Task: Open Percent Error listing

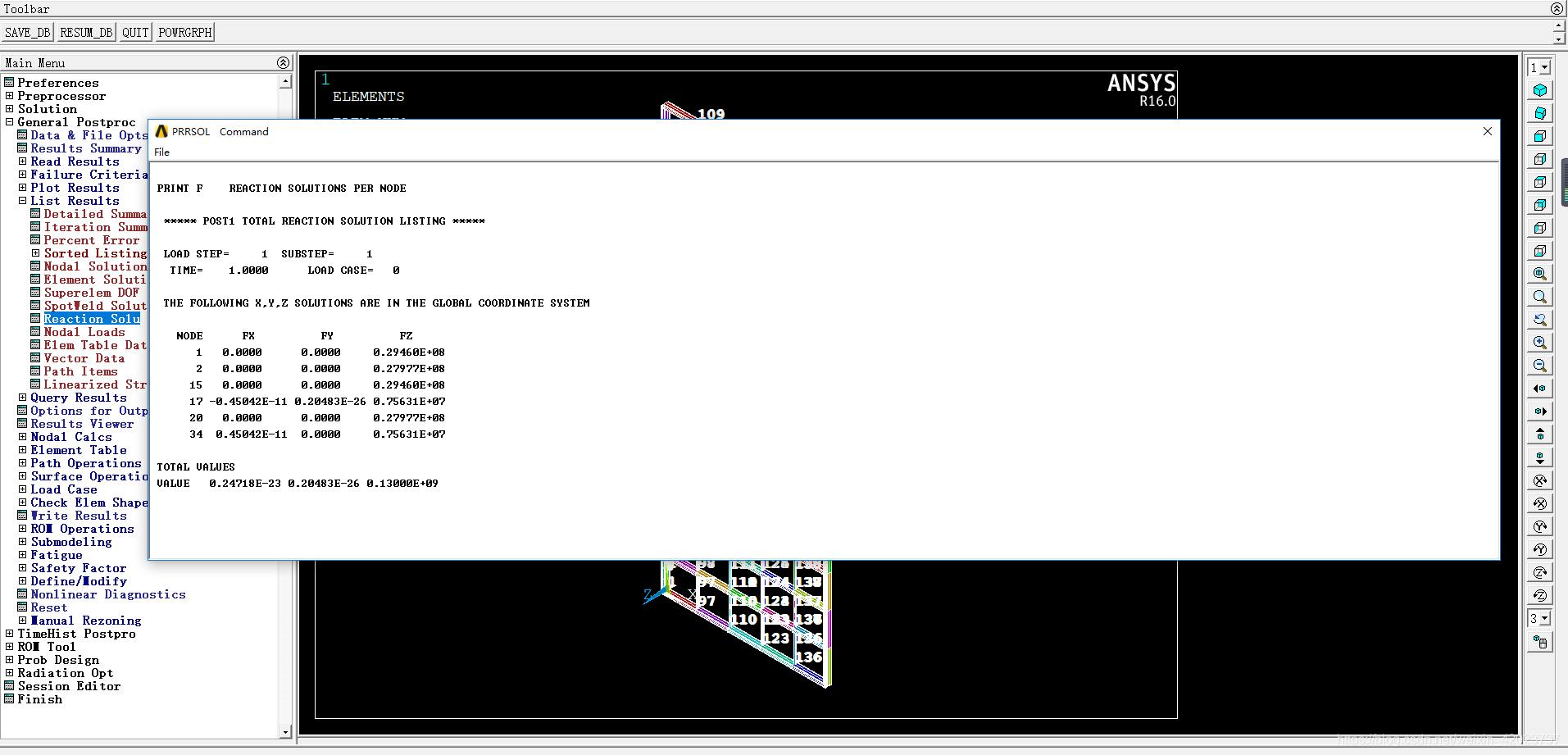Action: 92,240
